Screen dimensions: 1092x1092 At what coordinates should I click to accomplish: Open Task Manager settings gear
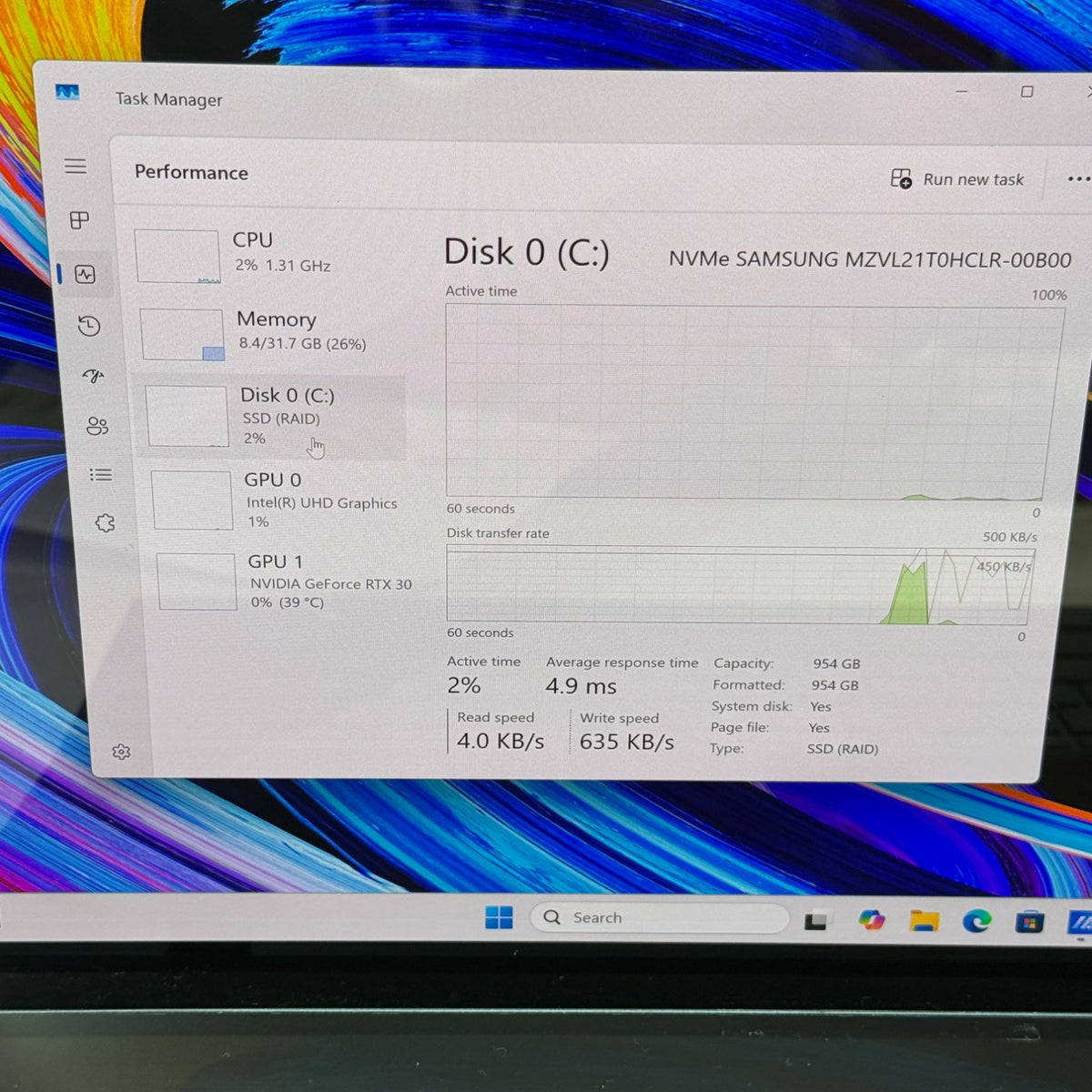click(x=121, y=752)
